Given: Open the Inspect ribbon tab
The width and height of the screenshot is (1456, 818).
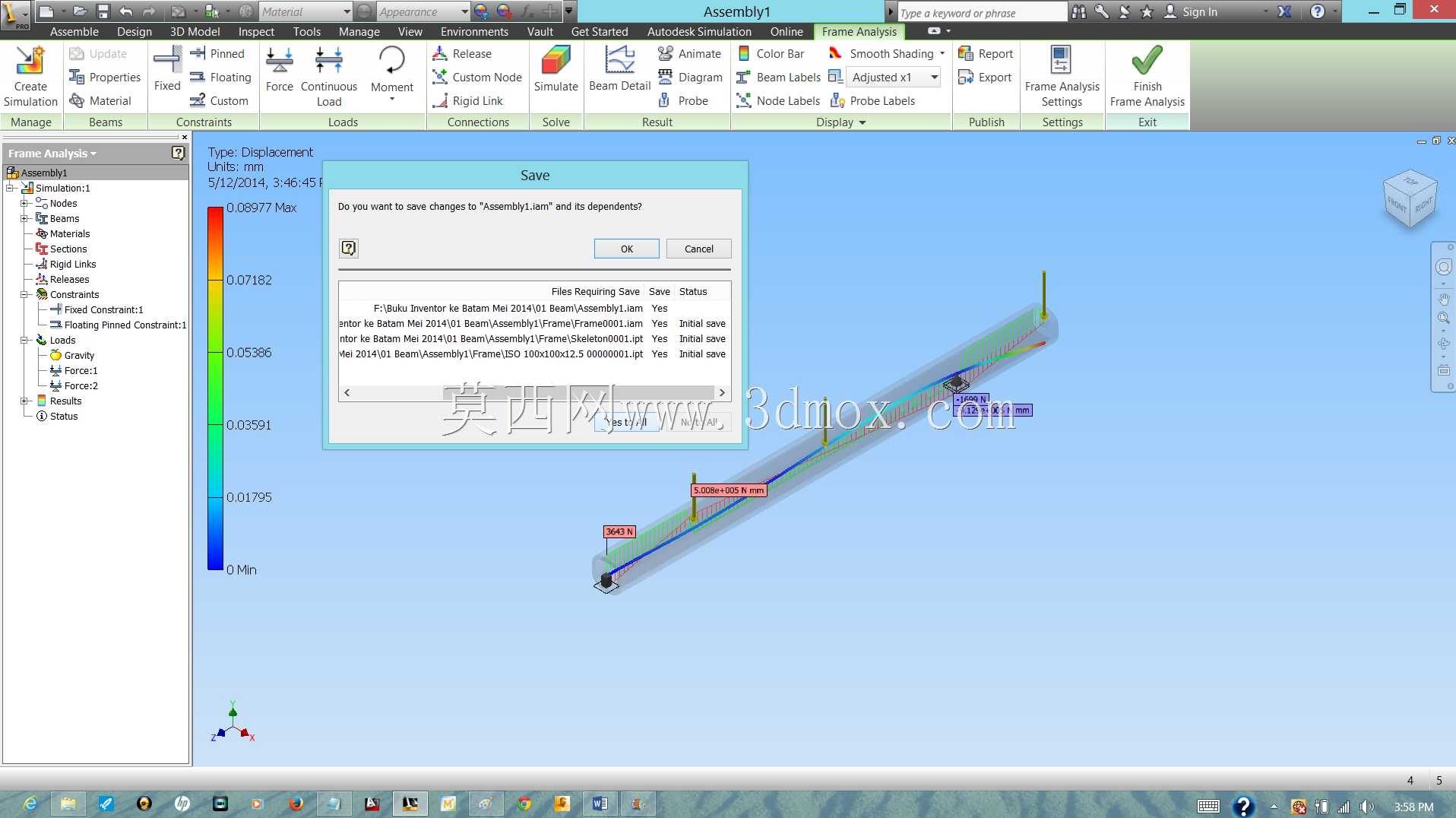Looking at the screenshot, I should 256,32.
